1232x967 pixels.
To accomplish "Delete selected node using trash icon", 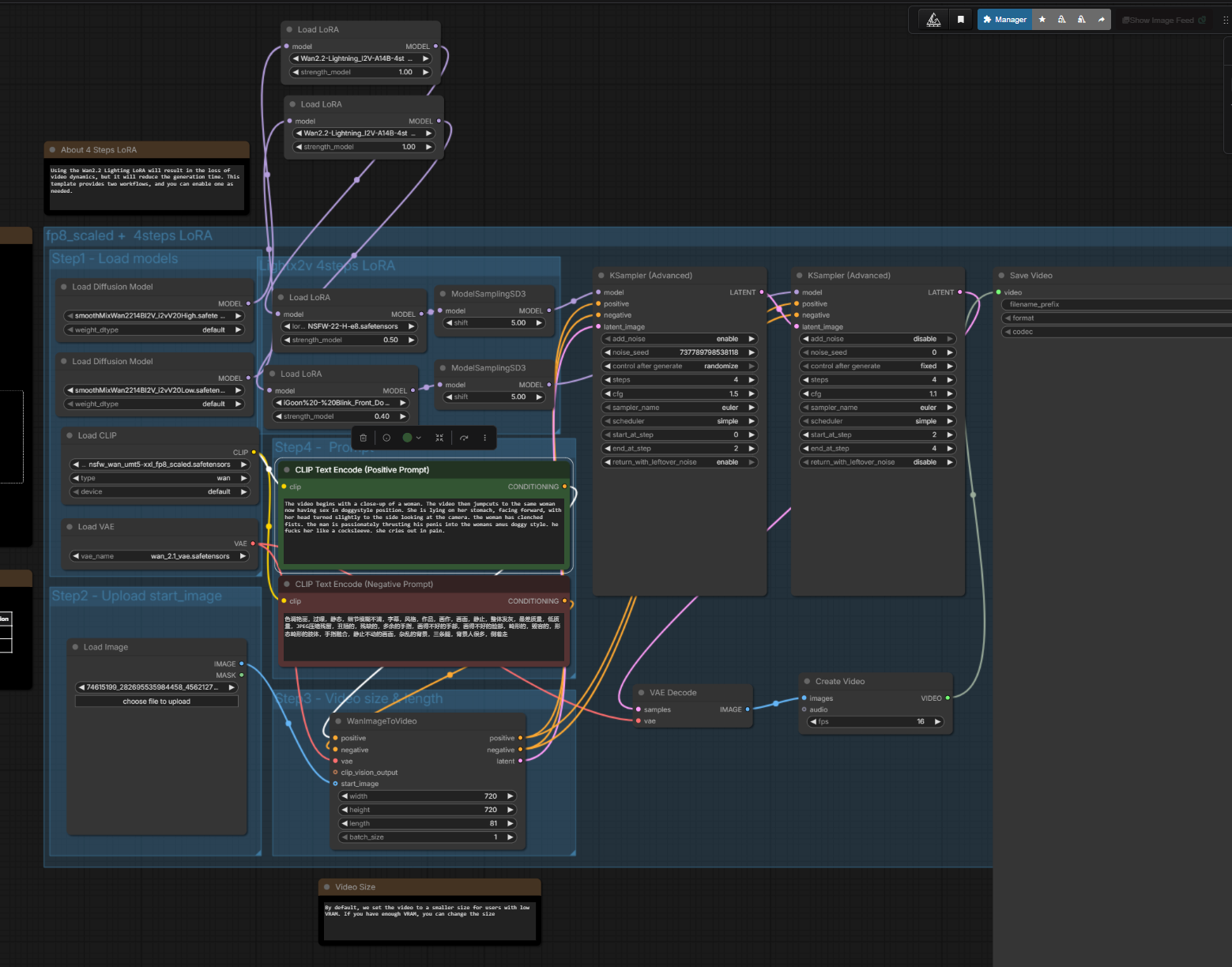I will tap(363, 438).
